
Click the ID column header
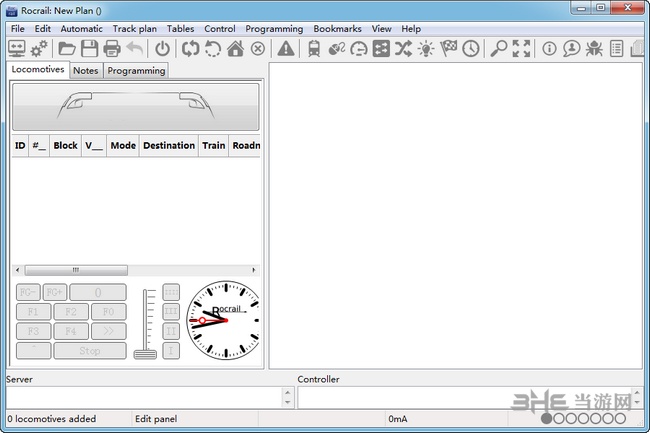[x=20, y=145]
